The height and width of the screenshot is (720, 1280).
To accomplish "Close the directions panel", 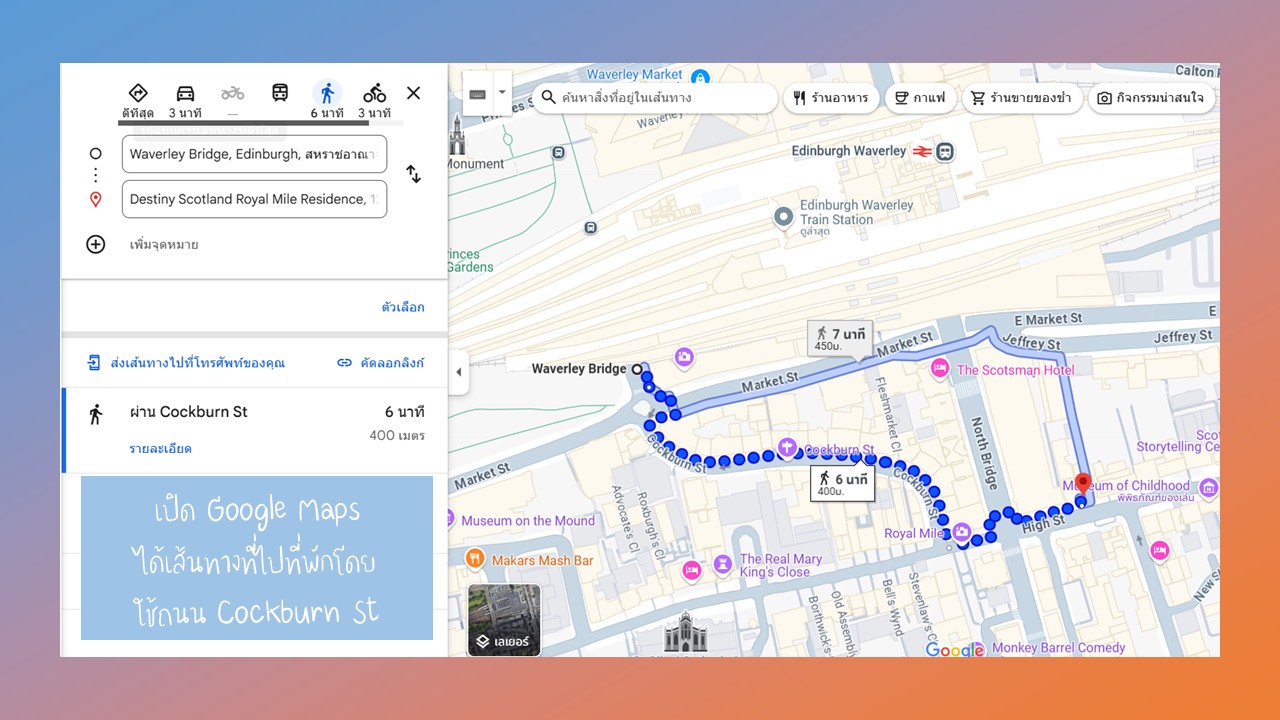I will (x=413, y=93).
